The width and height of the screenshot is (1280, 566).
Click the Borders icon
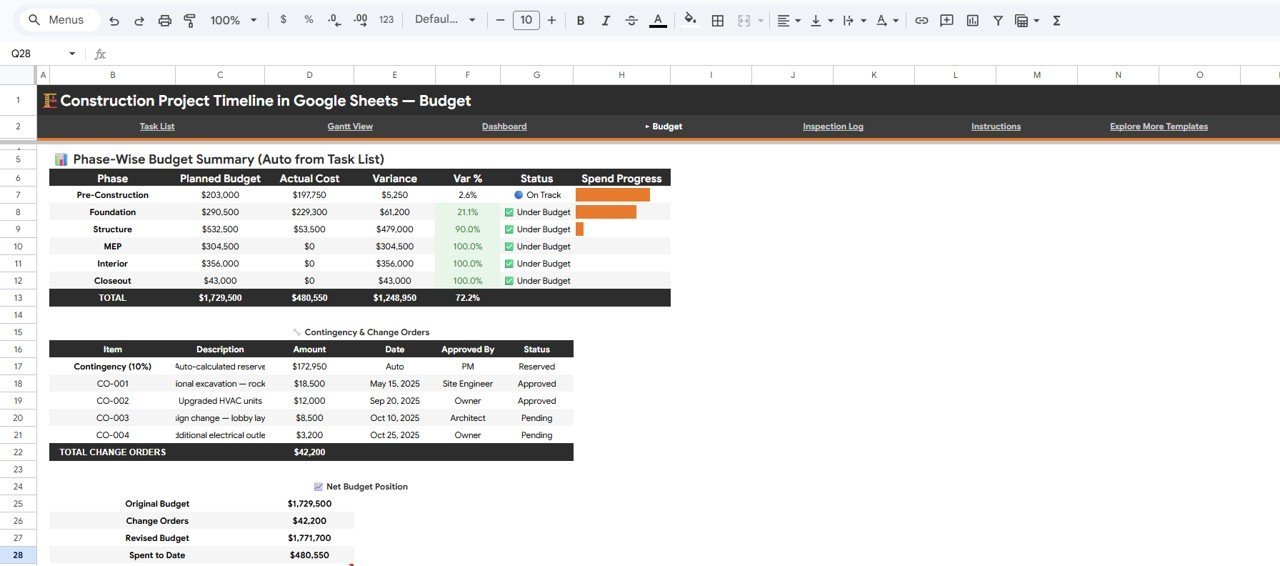point(717,20)
